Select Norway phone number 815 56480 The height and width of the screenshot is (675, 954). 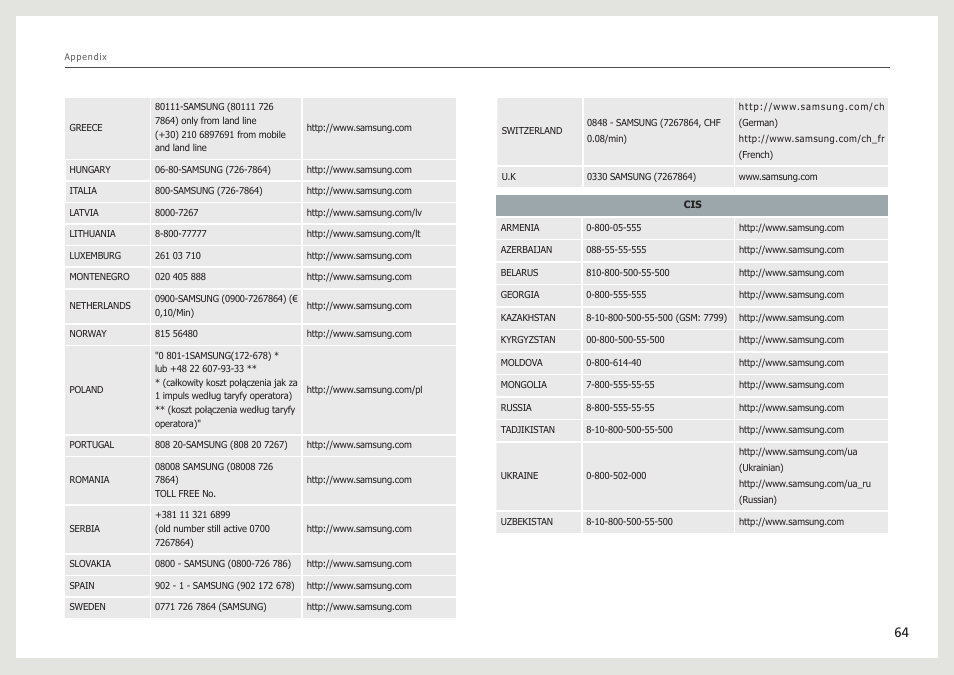[x=176, y=334]
